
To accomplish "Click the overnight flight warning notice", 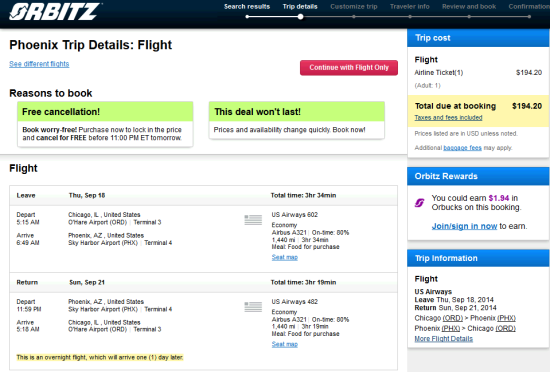I will click(100, 357).
